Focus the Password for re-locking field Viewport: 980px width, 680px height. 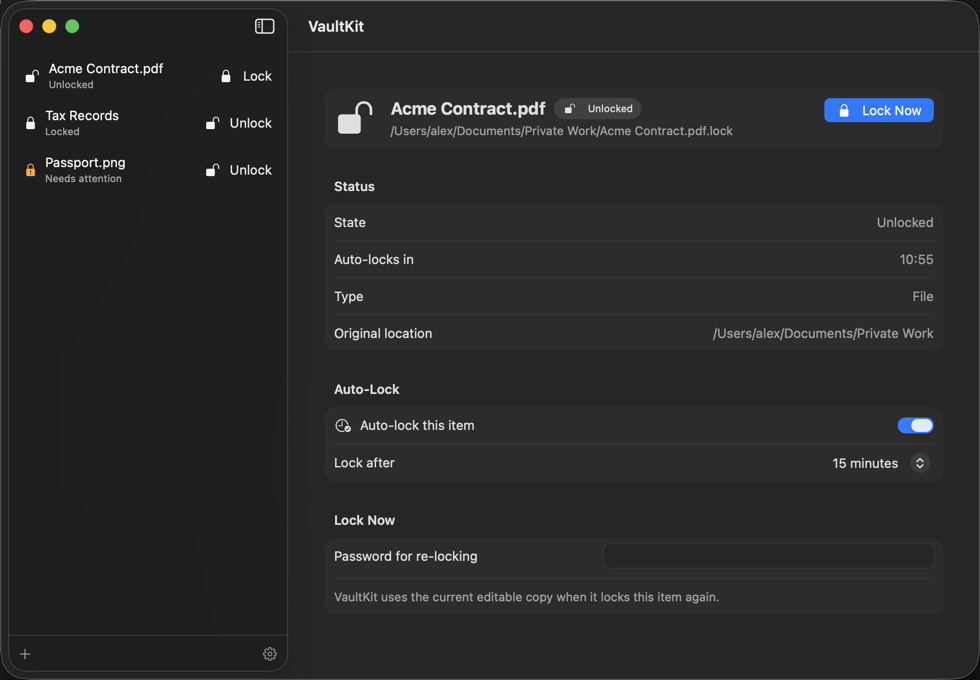769,556
